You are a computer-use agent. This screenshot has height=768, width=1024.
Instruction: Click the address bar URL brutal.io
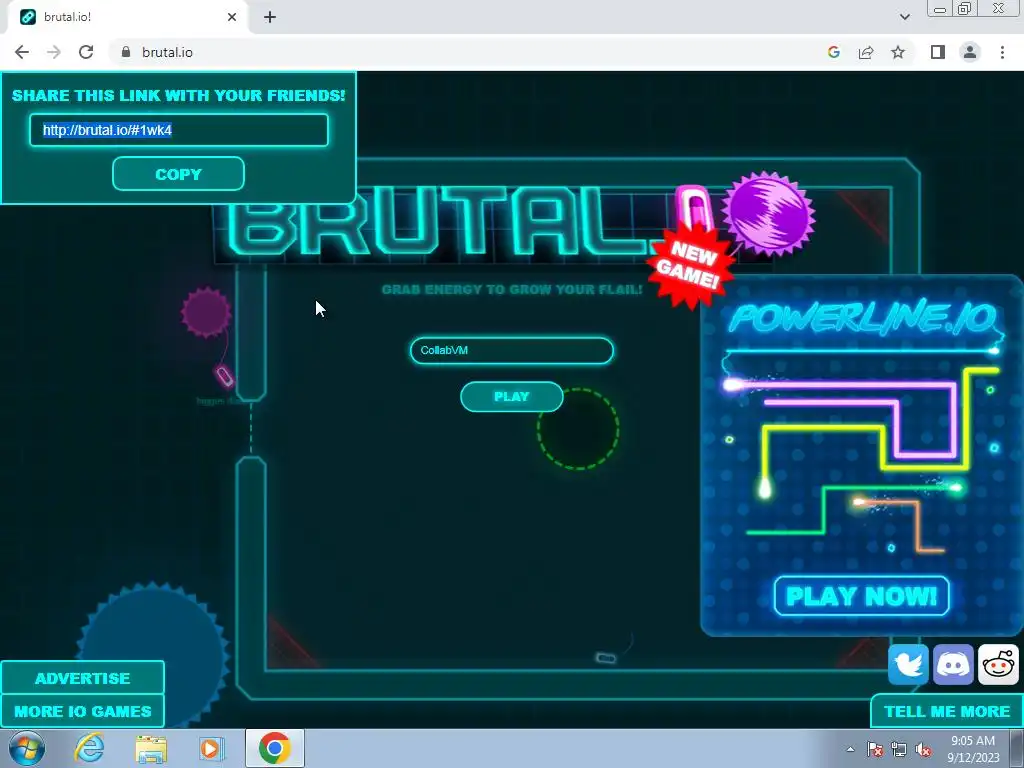point(167,52)
